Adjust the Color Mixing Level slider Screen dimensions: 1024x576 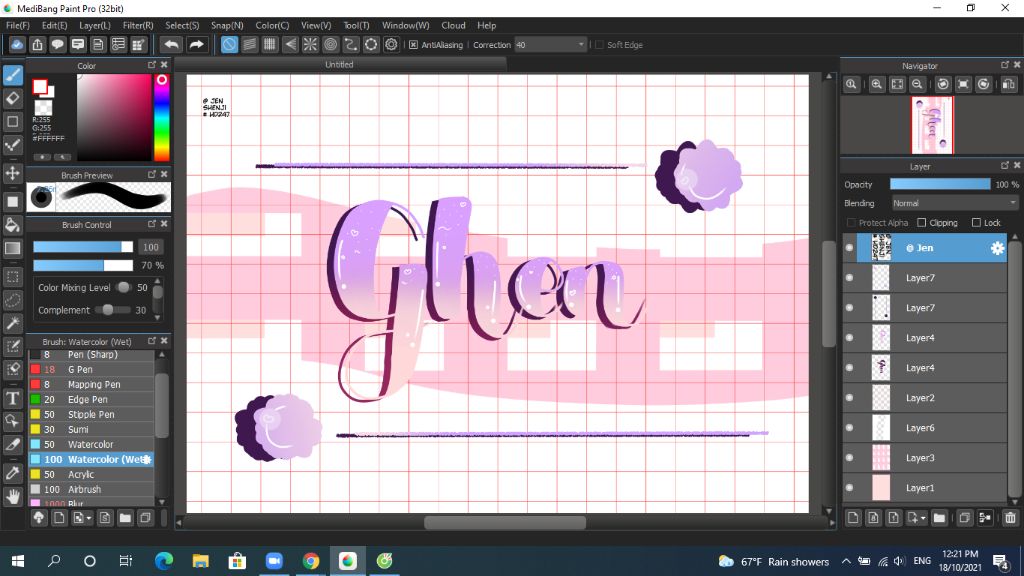123,287
